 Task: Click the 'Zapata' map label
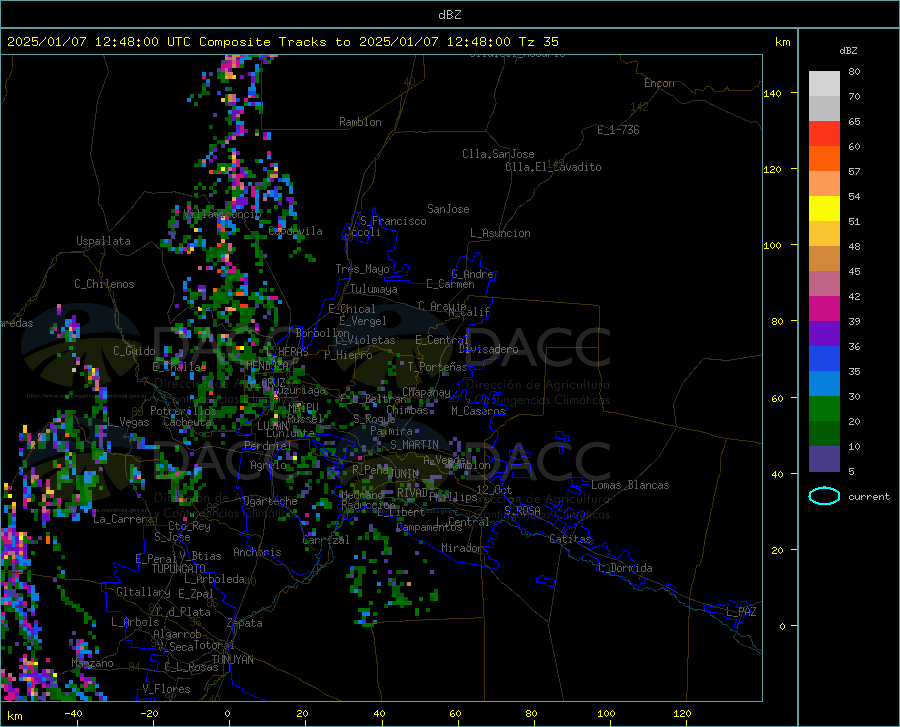click(x=245, y=623)
